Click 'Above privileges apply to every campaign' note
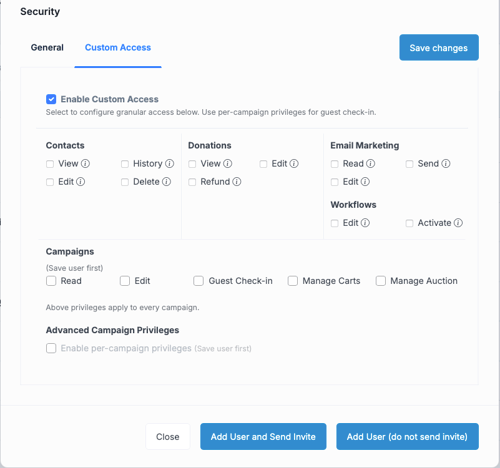The height and width of the screenshot is (468, 500). [122, 307]
